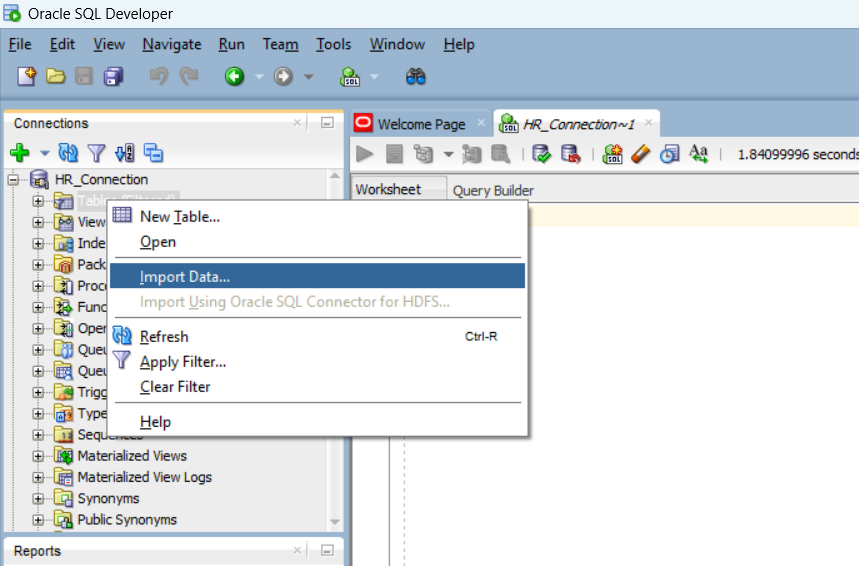
Task: Click the Explain Plan icon
Action: pos(423,154)
